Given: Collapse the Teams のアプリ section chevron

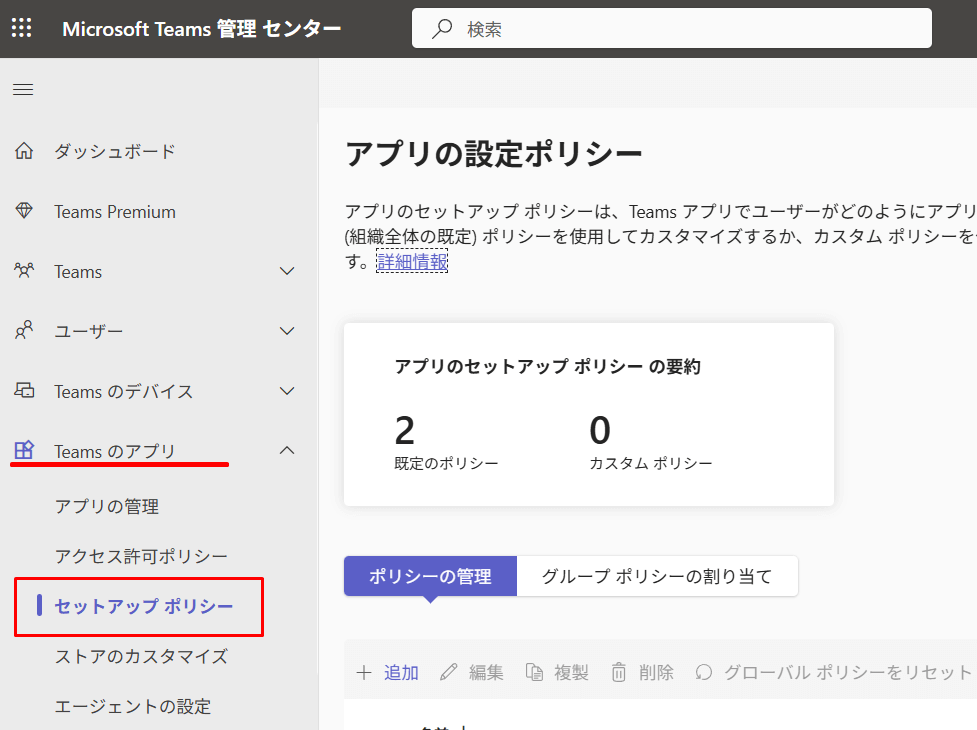Looking at the screenshot, I should pos(287,451).
